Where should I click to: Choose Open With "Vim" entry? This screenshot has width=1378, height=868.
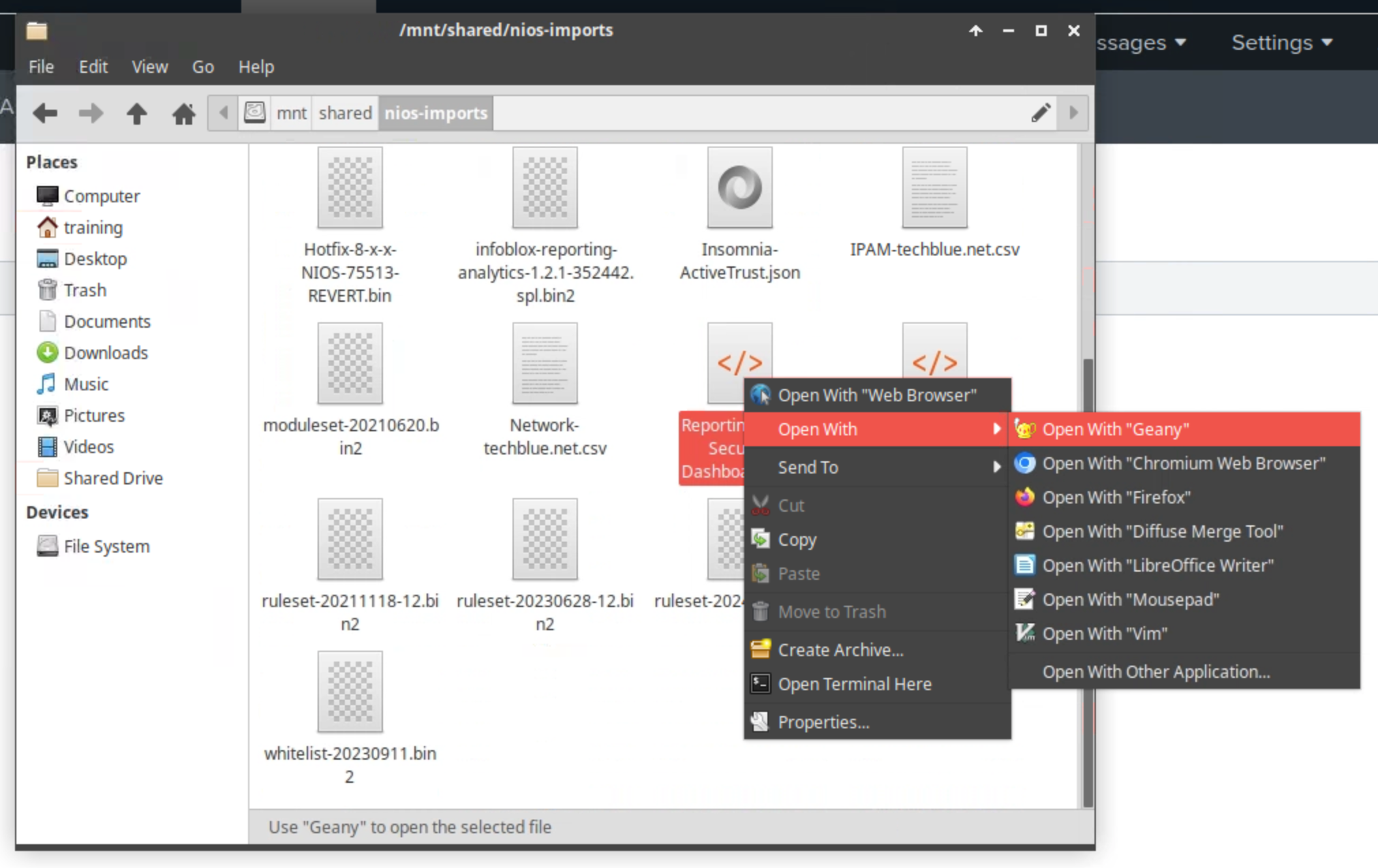pos(1104,634)
